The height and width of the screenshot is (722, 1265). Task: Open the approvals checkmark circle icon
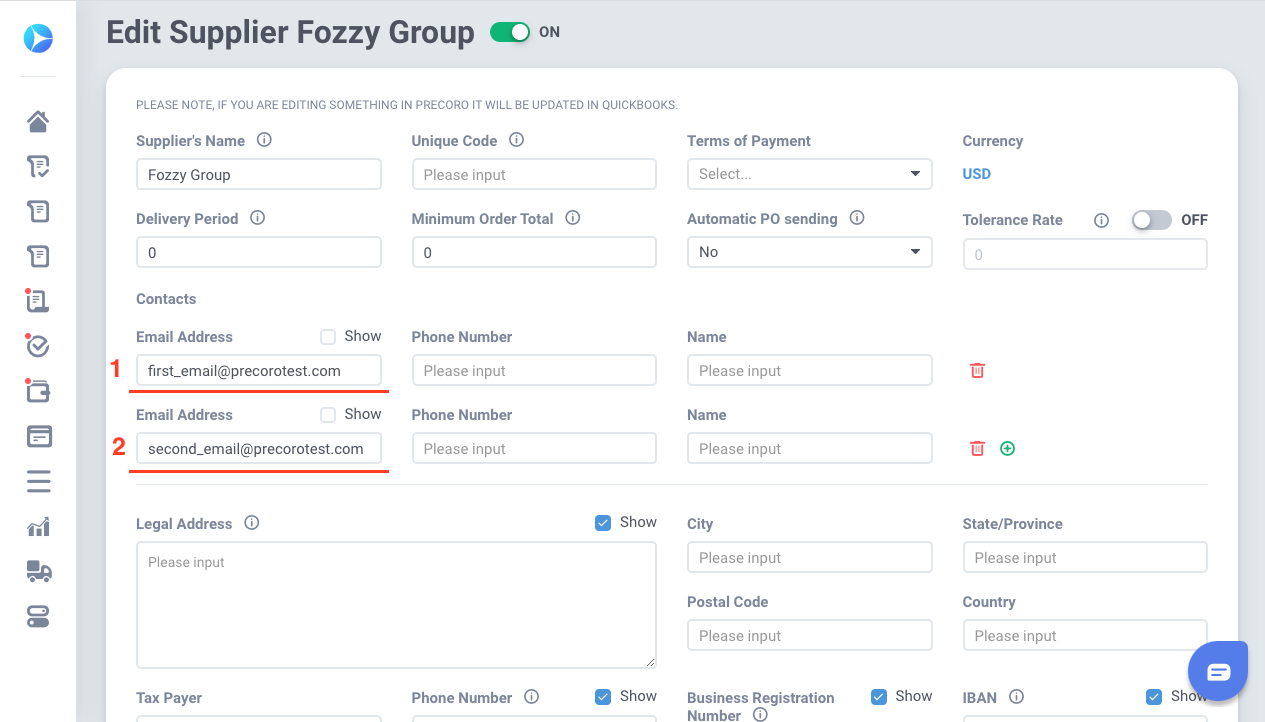[x=38, y=346]
